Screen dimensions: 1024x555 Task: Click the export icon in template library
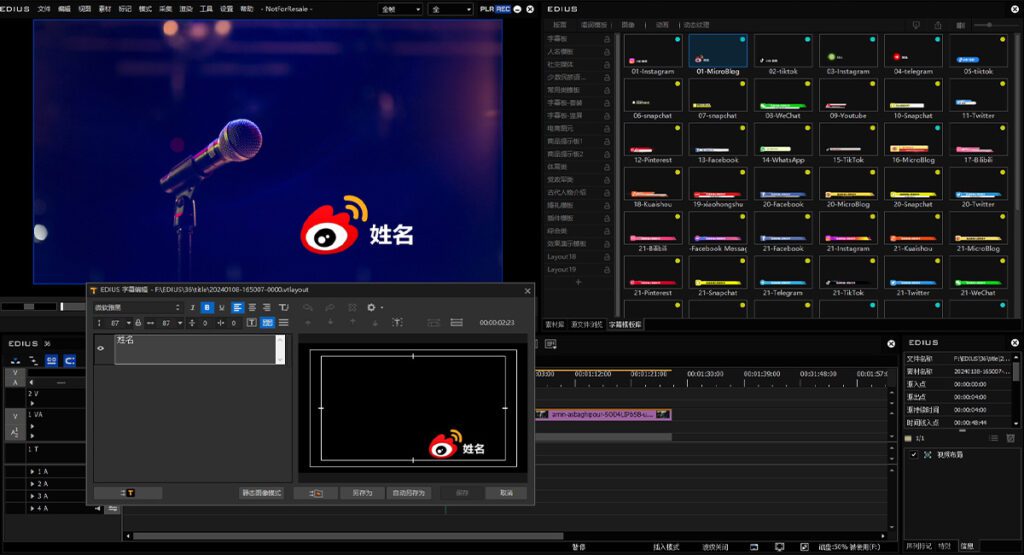tap(938, 25)
